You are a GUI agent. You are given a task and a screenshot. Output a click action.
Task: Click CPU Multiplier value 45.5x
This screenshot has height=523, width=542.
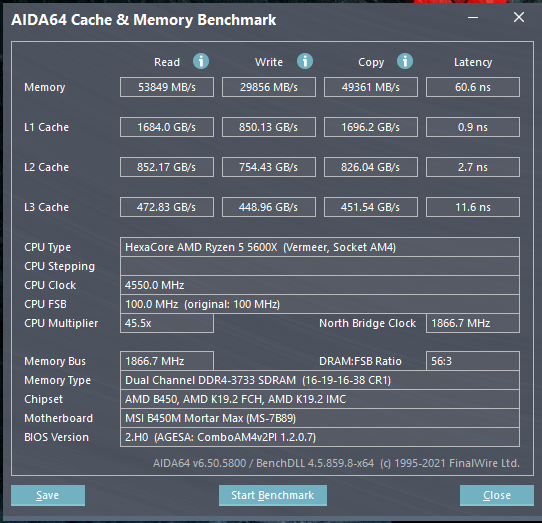click(167, 323)
